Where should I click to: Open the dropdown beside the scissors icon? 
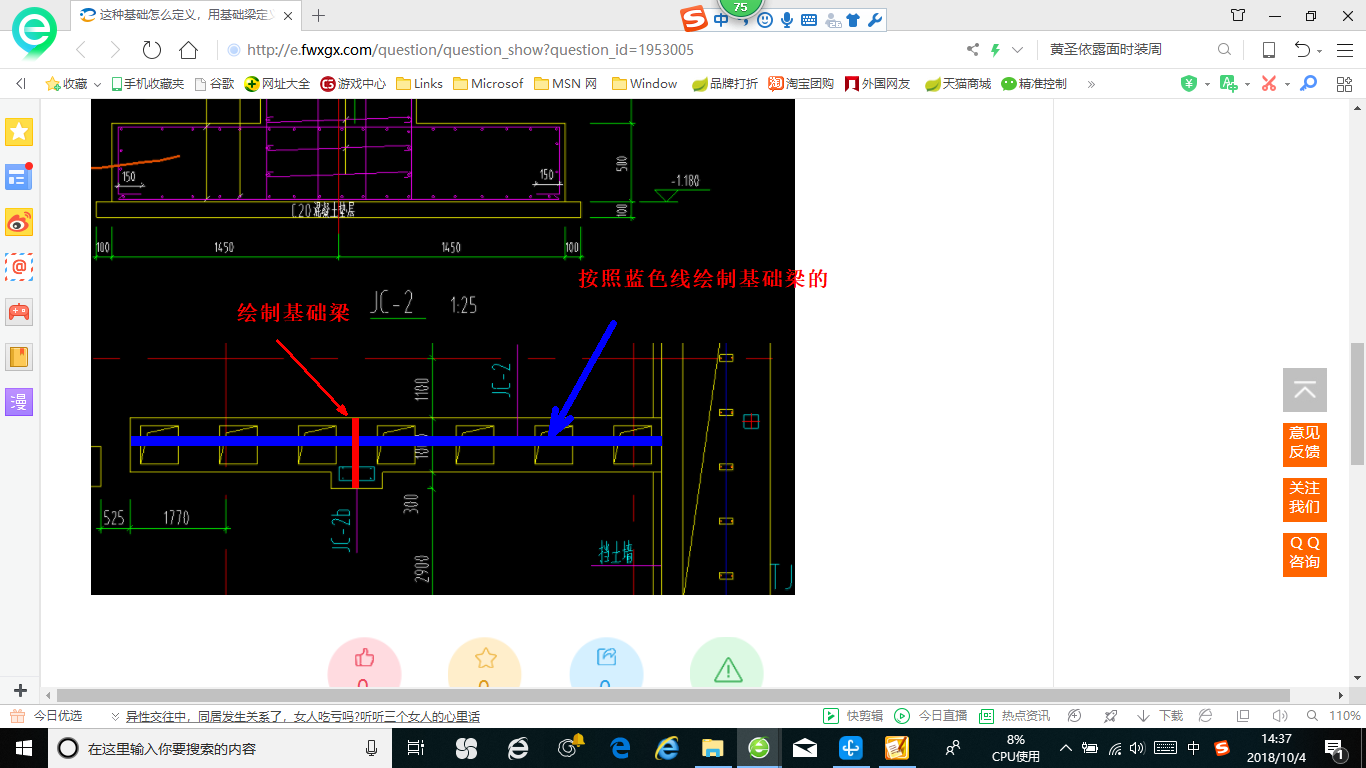1287,85
